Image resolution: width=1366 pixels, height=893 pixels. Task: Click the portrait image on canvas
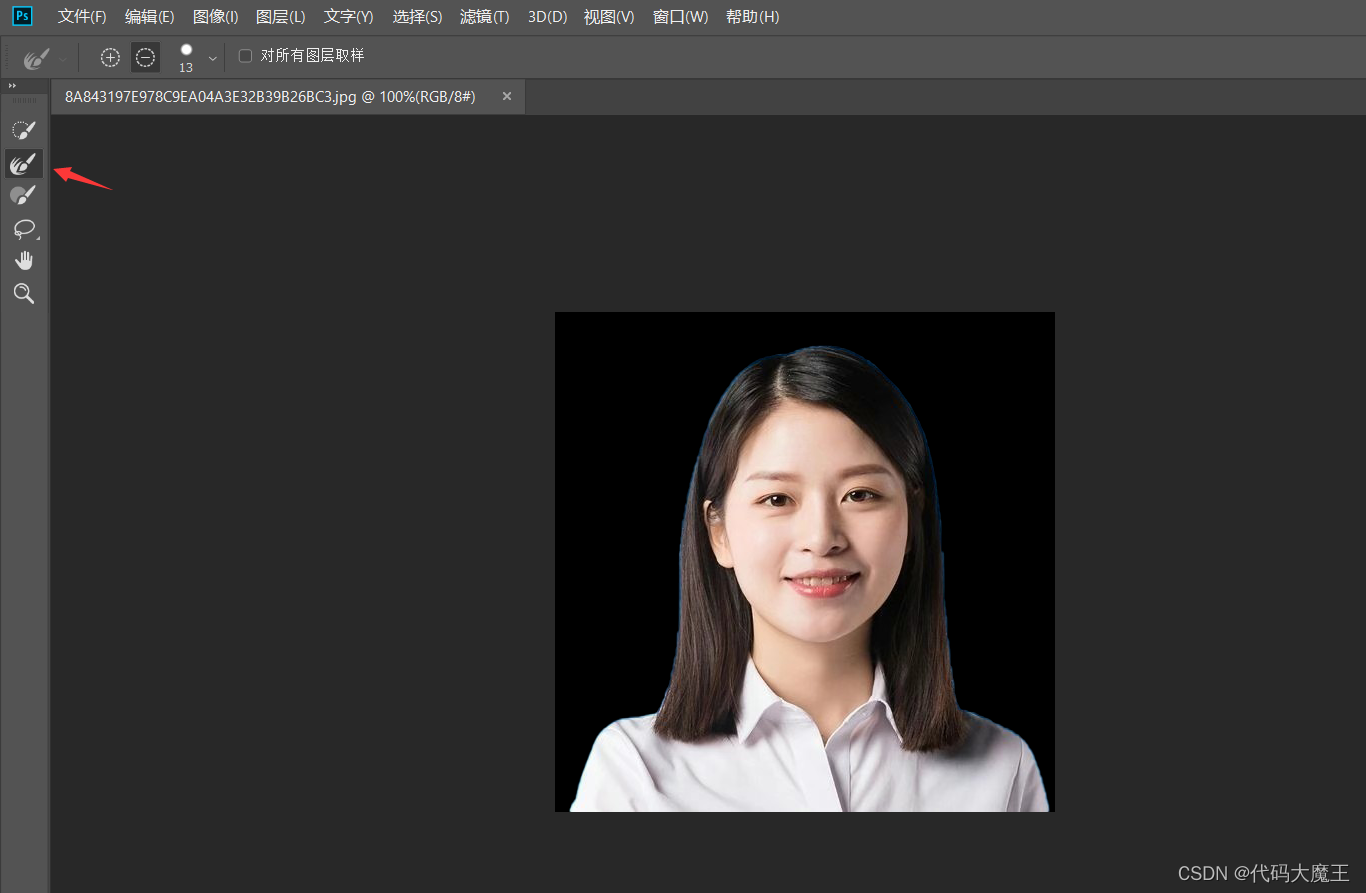click(x=805, y=562)
